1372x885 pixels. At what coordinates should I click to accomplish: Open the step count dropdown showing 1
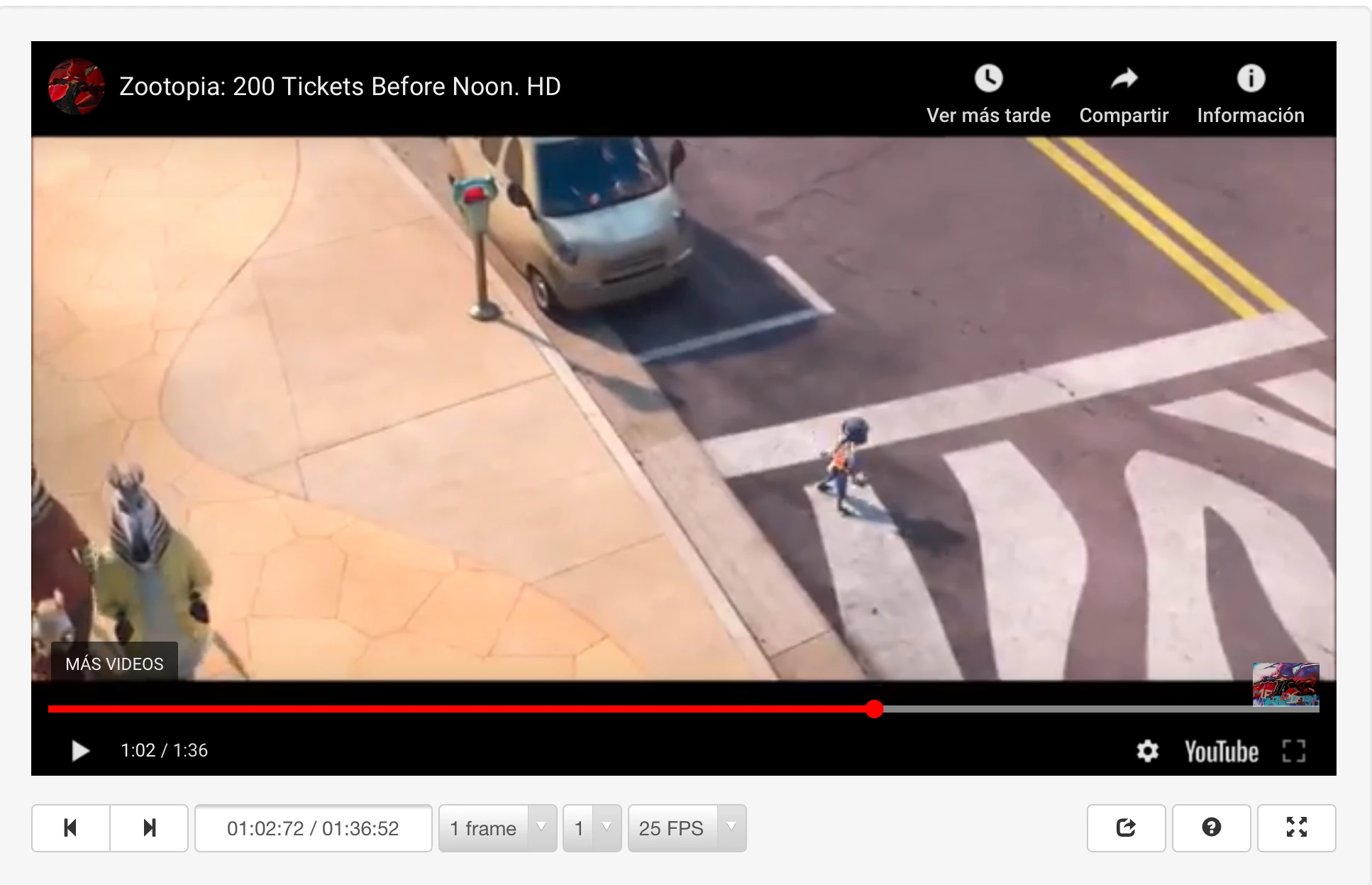[x=592, y=828]
